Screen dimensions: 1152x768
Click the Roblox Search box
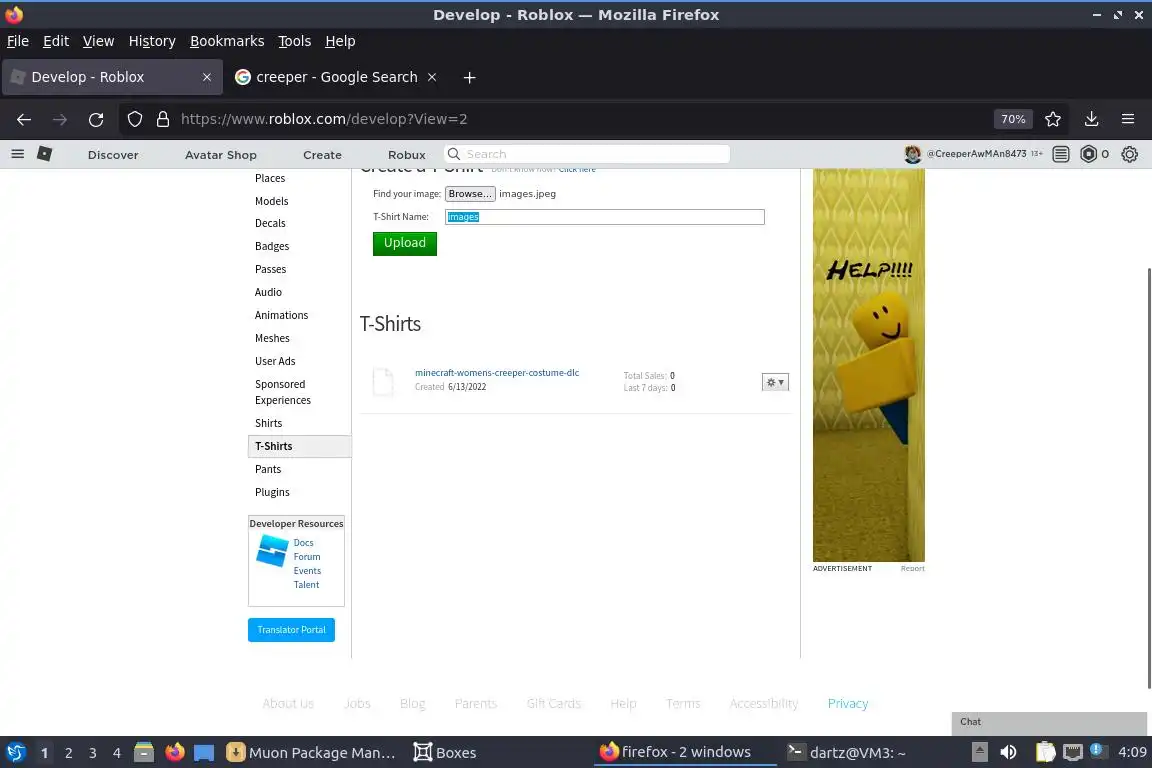pos(587,154)
